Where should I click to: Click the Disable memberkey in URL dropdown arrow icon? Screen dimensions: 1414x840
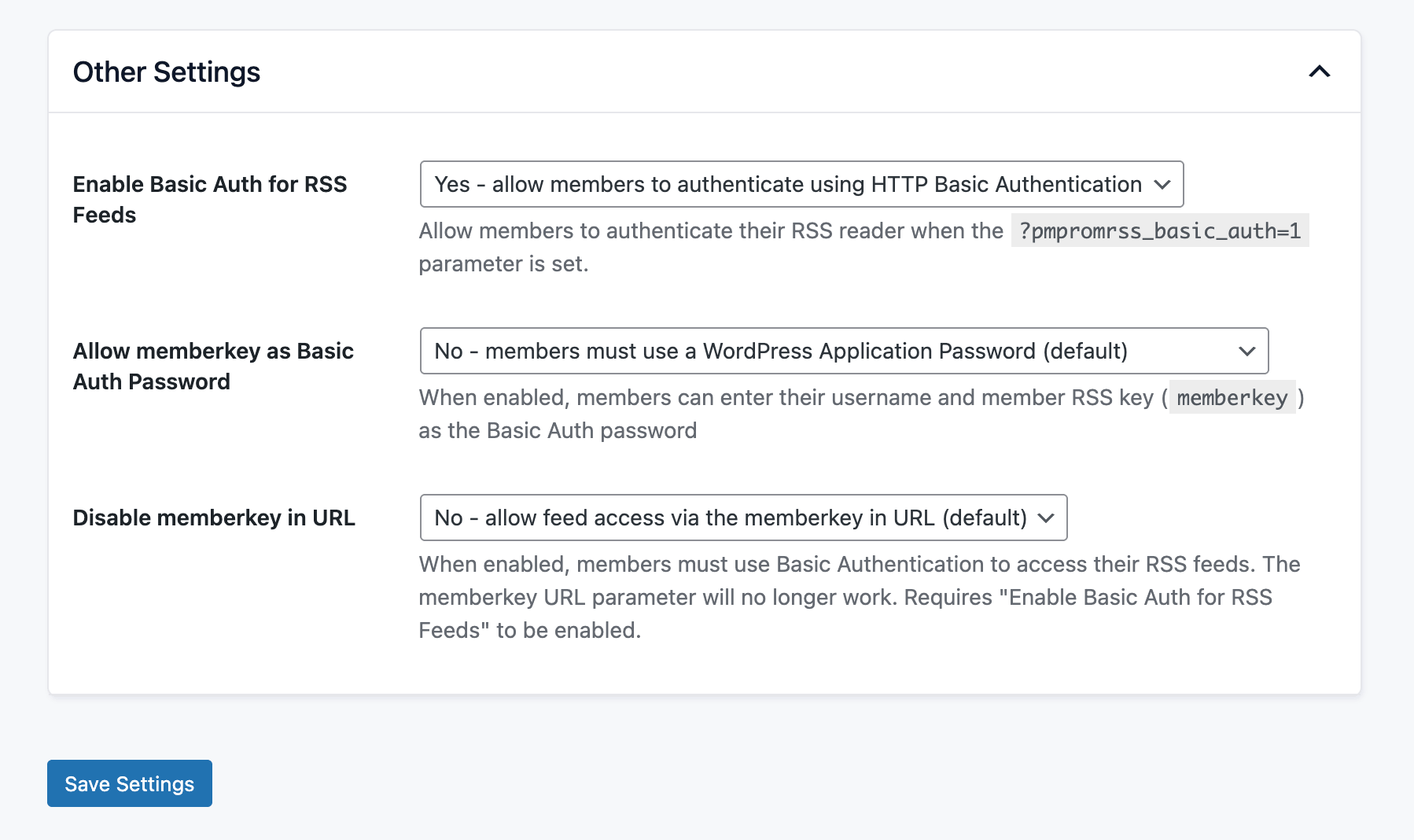1047,518
